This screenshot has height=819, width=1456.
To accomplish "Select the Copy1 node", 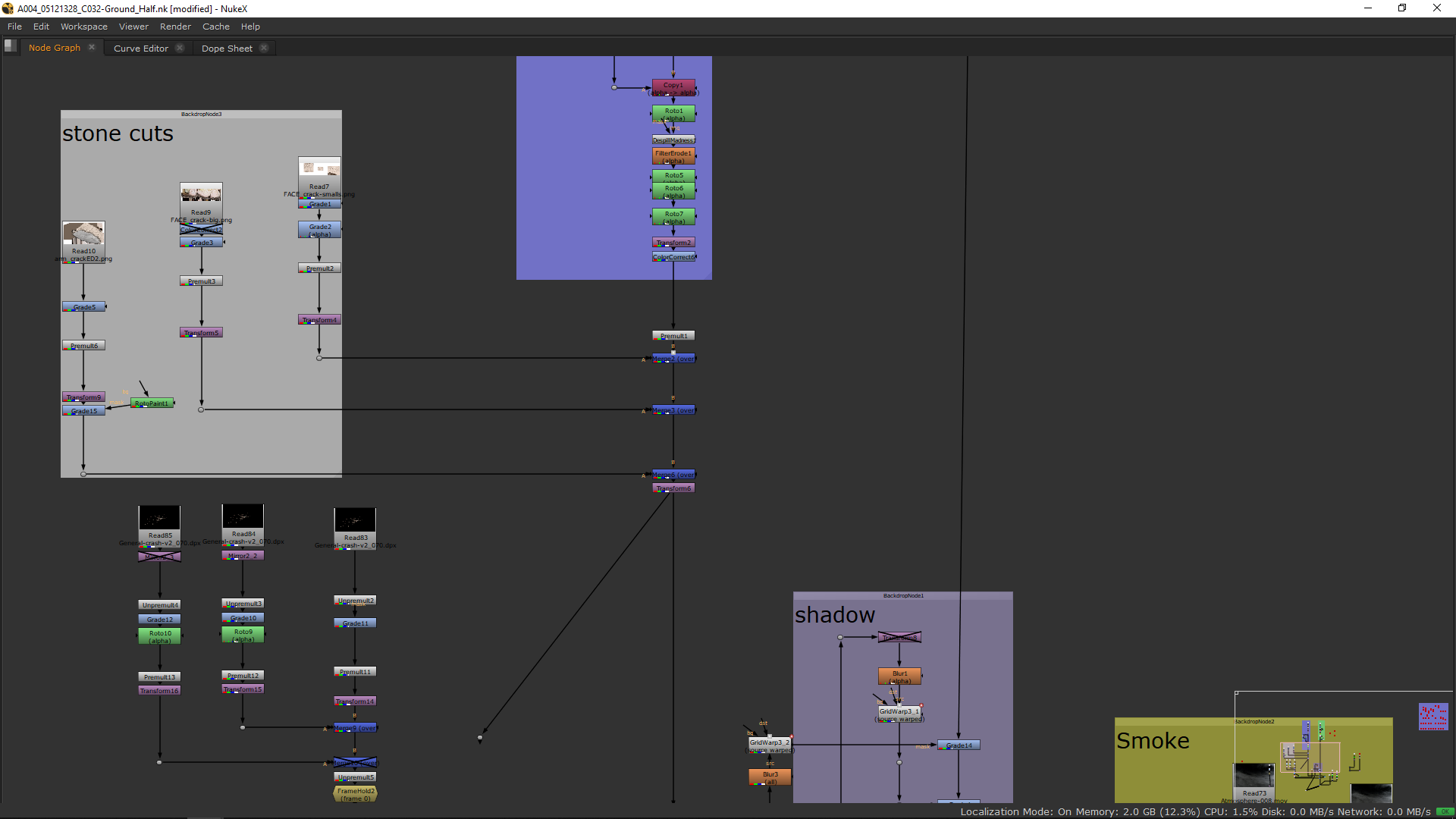I will pyautogui.click(x=673, y=88).
